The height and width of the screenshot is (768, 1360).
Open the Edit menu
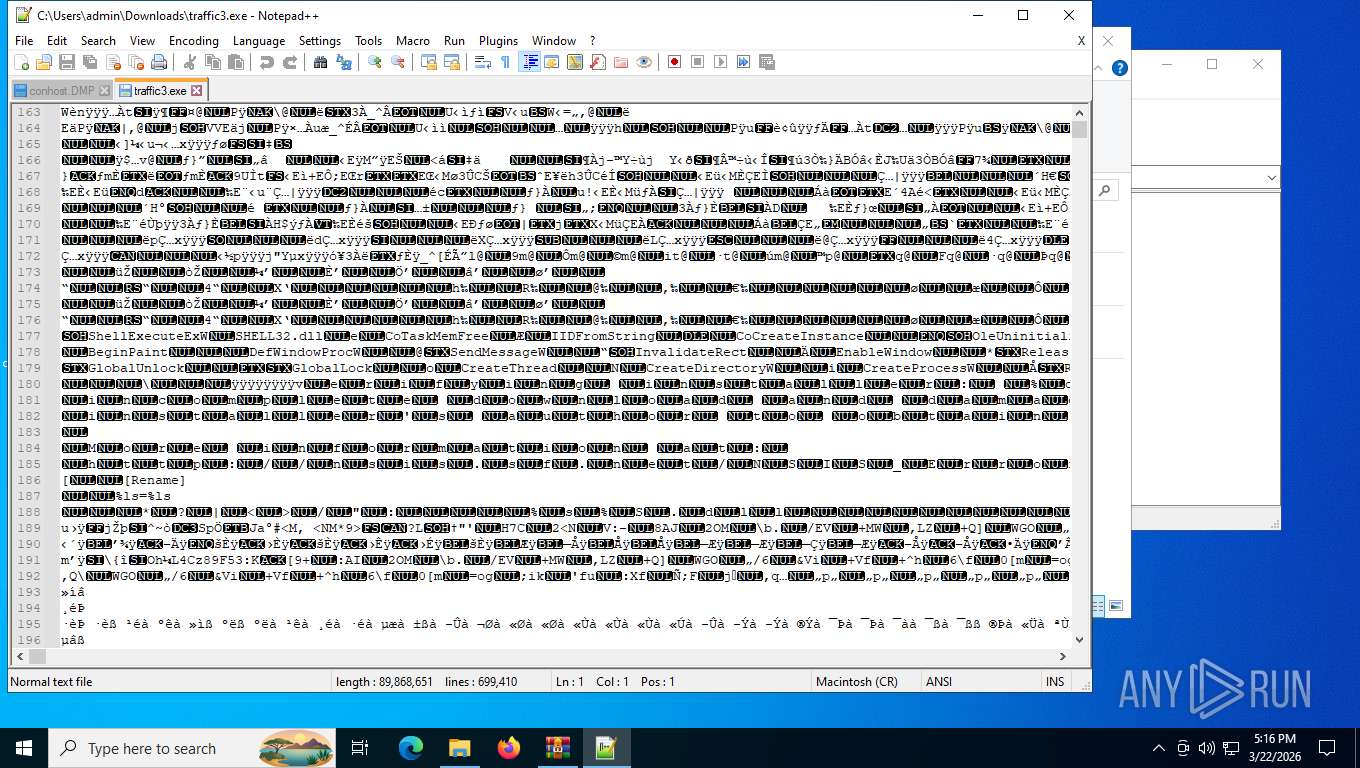click(57, 41)
